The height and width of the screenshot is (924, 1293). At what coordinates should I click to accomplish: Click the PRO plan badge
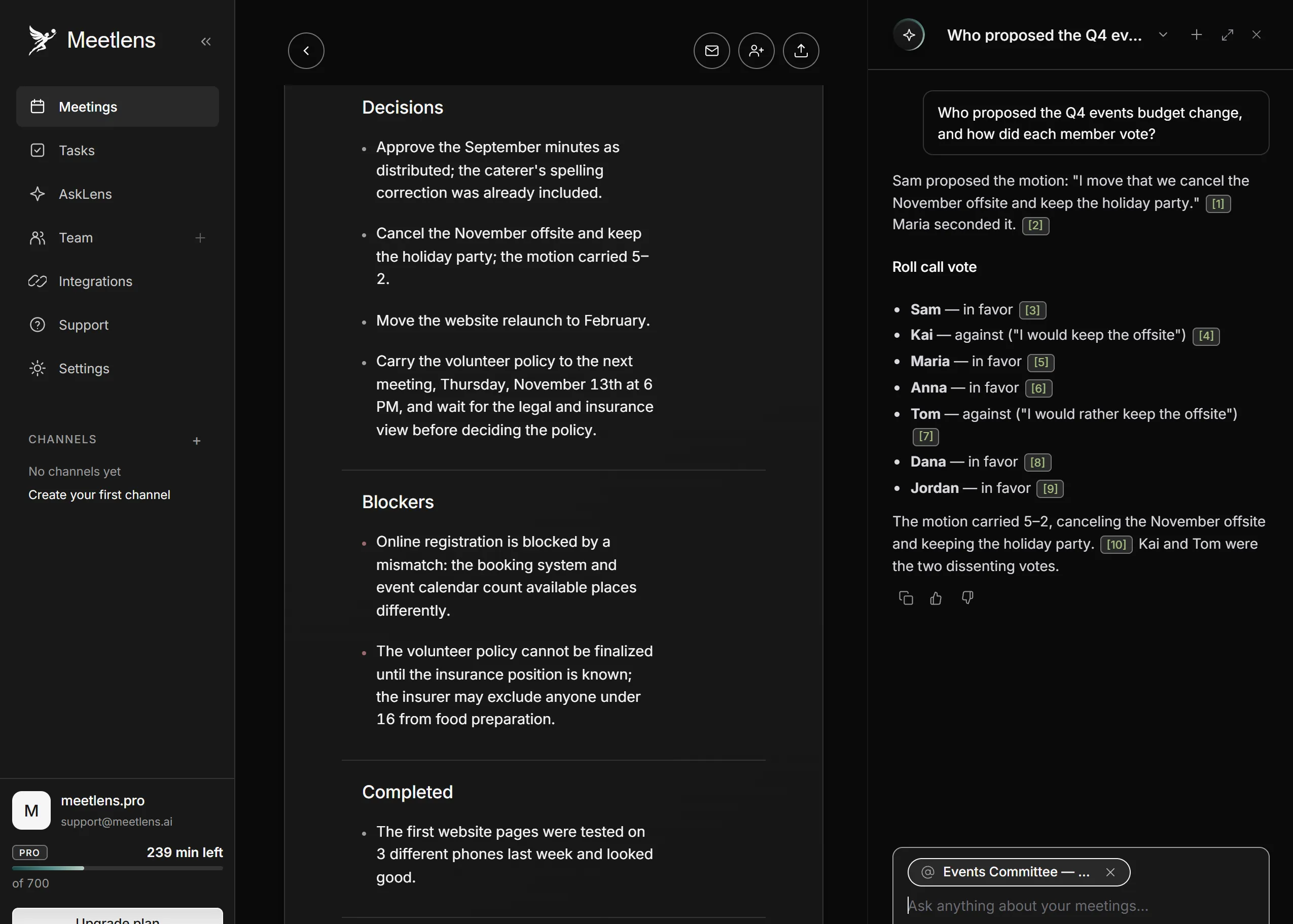pos(29,853)
